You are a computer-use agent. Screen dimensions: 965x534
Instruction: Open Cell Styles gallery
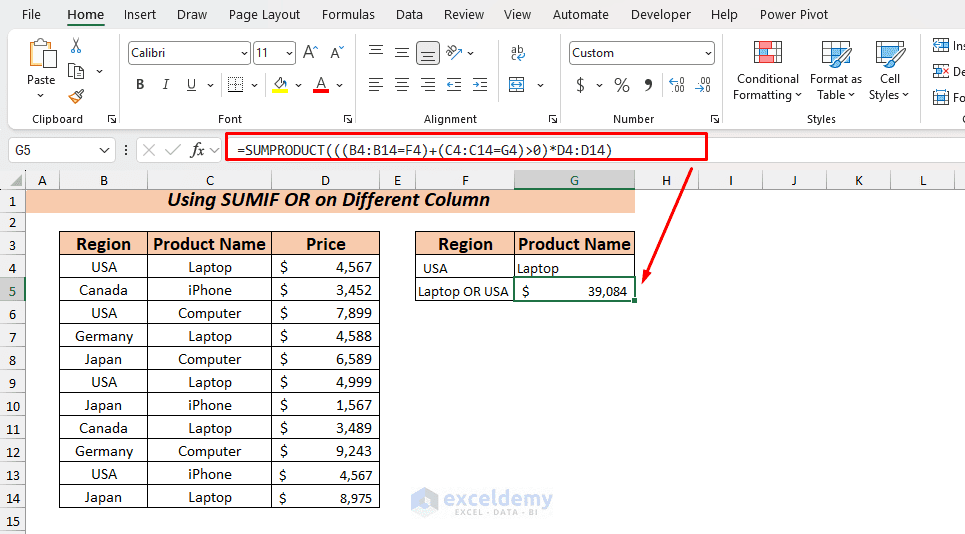pos(889,70)
